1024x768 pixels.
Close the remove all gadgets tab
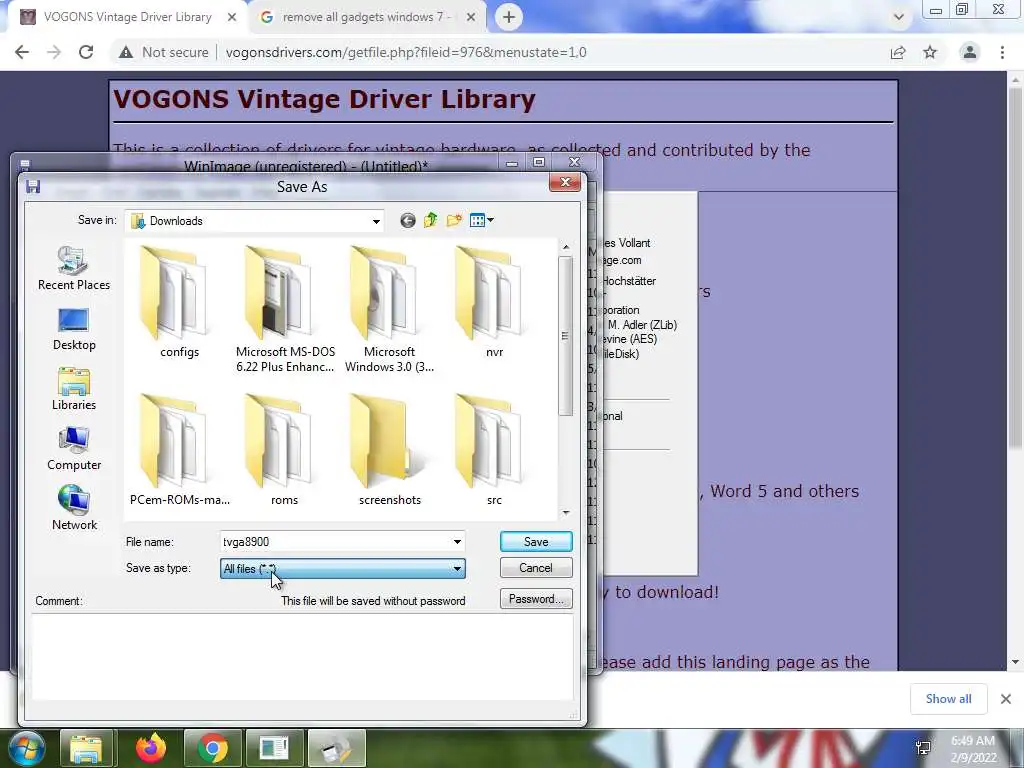pyautogui.click(x=471, y=18)
